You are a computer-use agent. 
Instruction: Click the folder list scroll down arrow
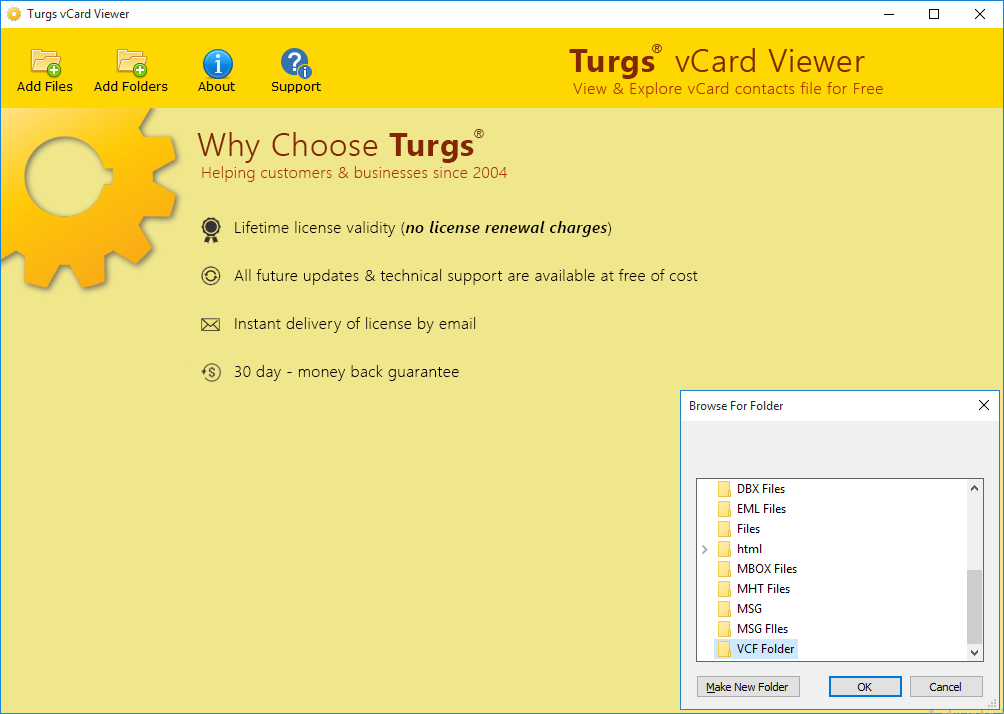(975, 653)
